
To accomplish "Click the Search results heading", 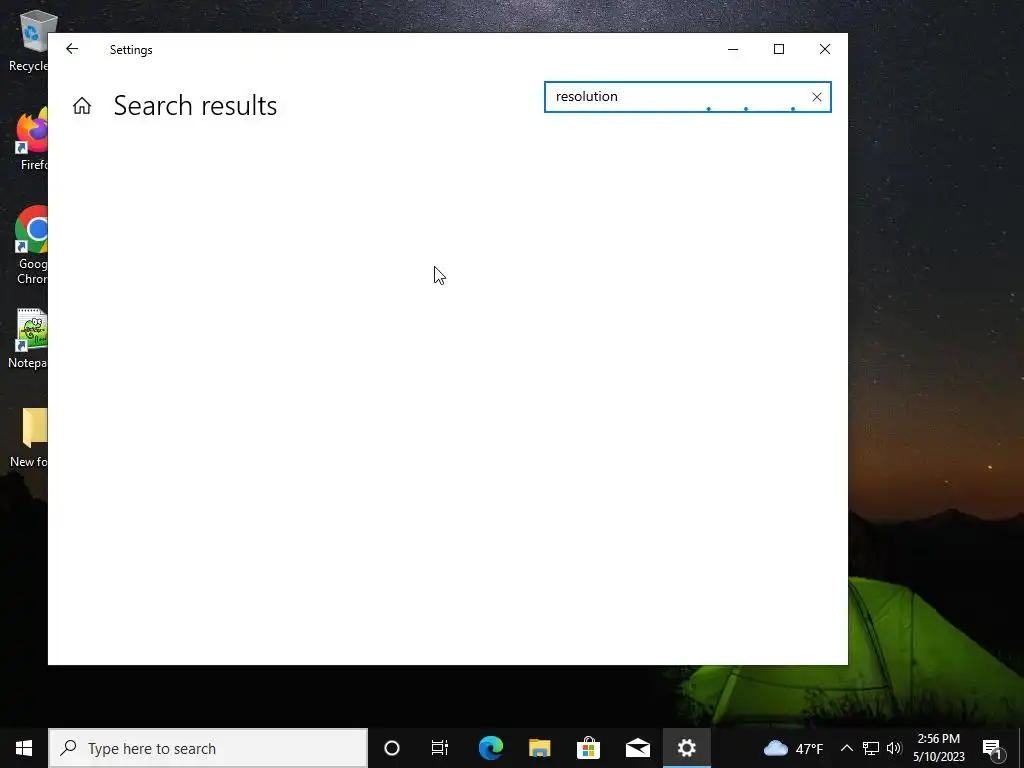I will [195, 106].
